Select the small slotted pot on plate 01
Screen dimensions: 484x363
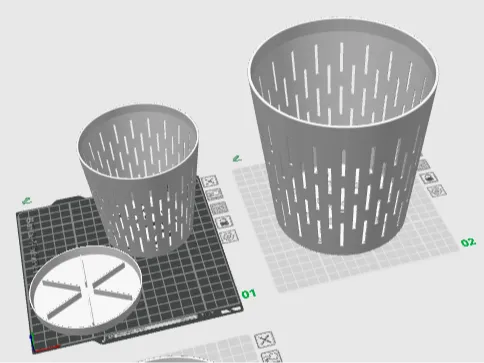tap(140, 180)
